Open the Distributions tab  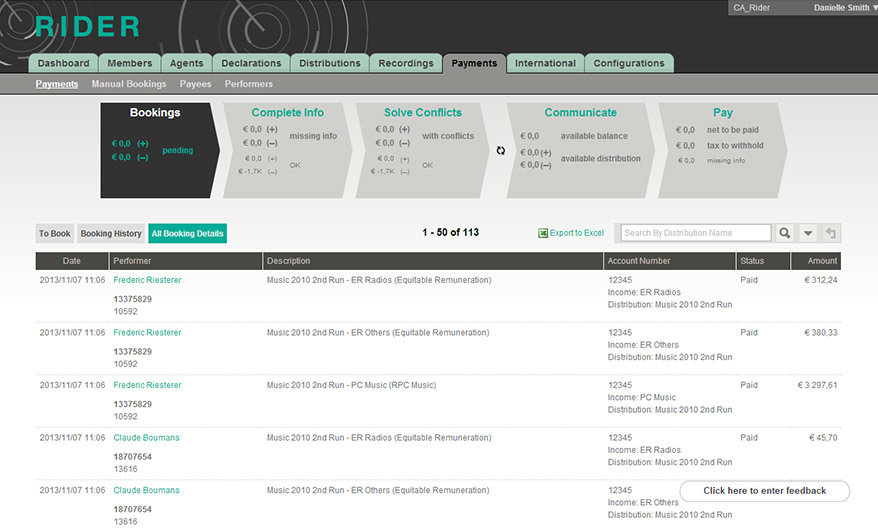click(x=329, y=63)
